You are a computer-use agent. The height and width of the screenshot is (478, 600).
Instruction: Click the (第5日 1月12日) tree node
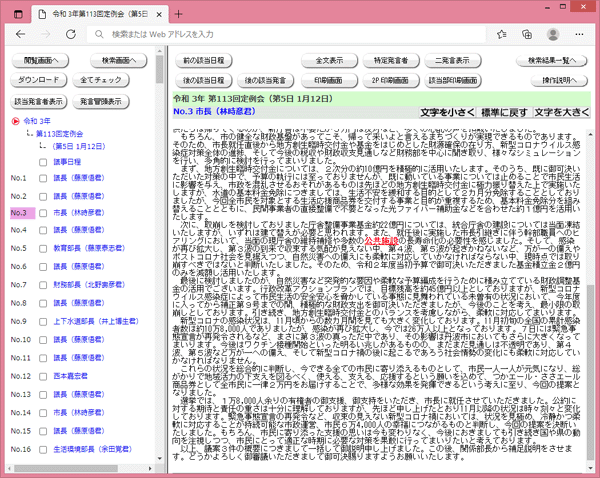[78, 147]
